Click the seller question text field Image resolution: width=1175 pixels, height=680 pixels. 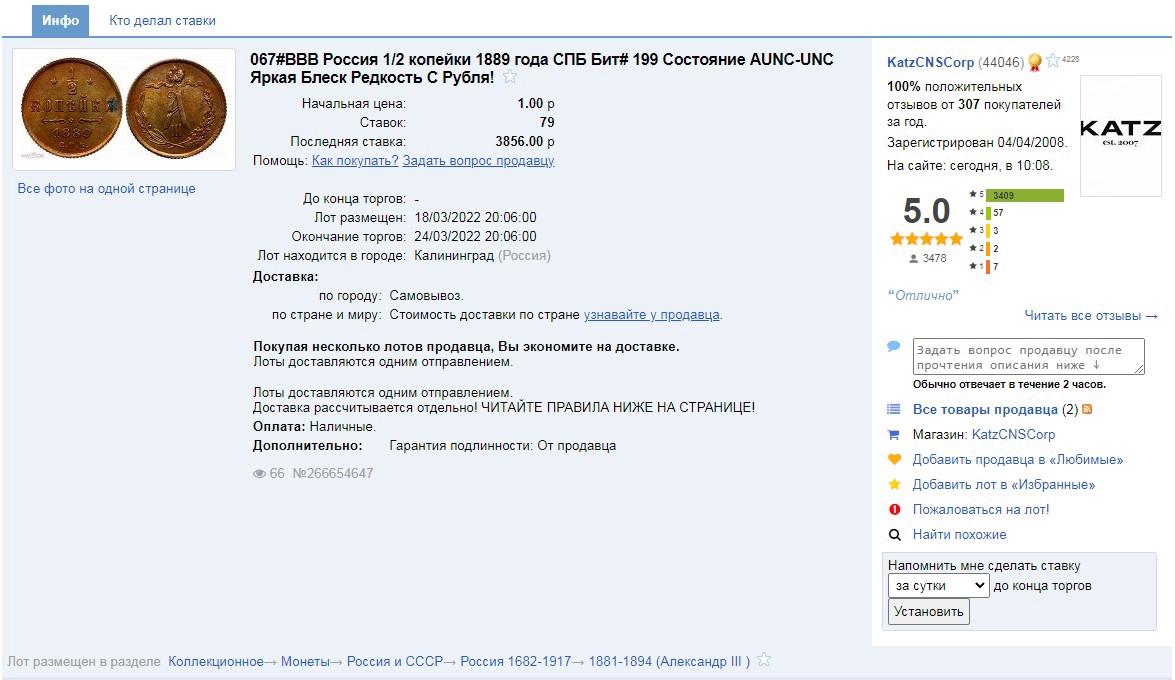click(x=1028, y=357)
